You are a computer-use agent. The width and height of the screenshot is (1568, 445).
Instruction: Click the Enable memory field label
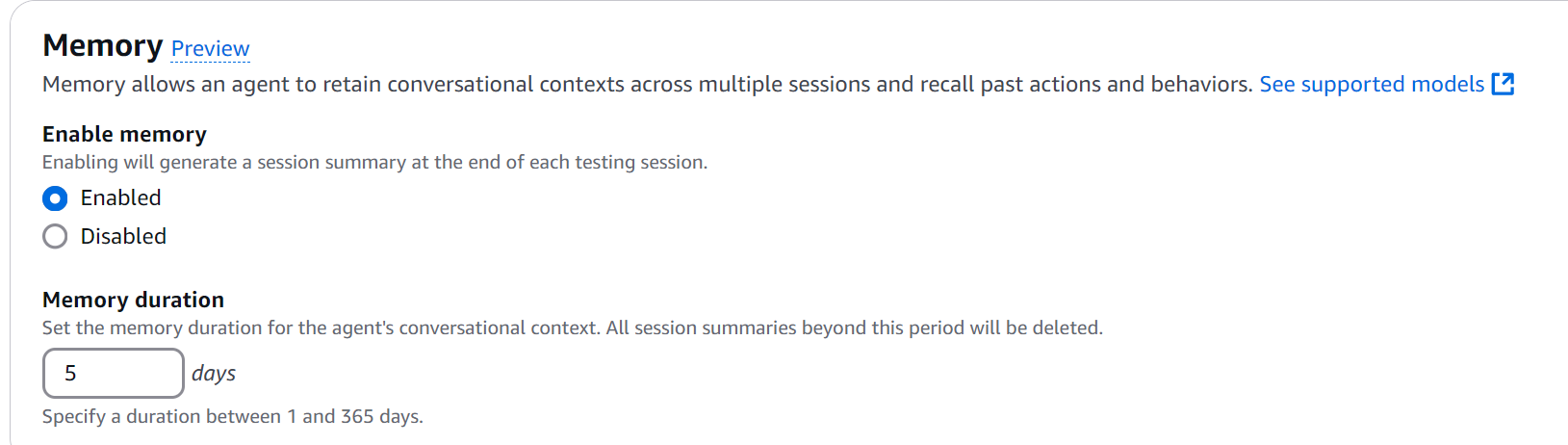(124, 134)
